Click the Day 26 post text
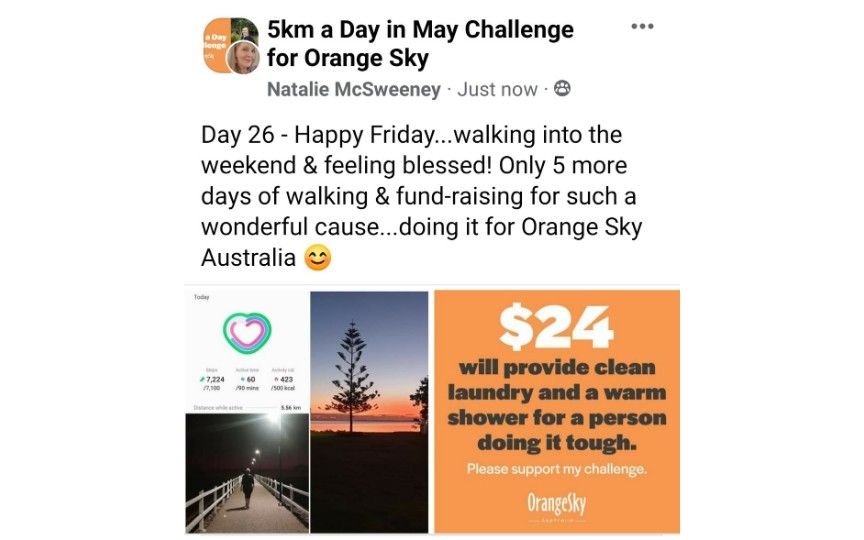This screenshot has height=540, width=864. click(x=422, y=196)
